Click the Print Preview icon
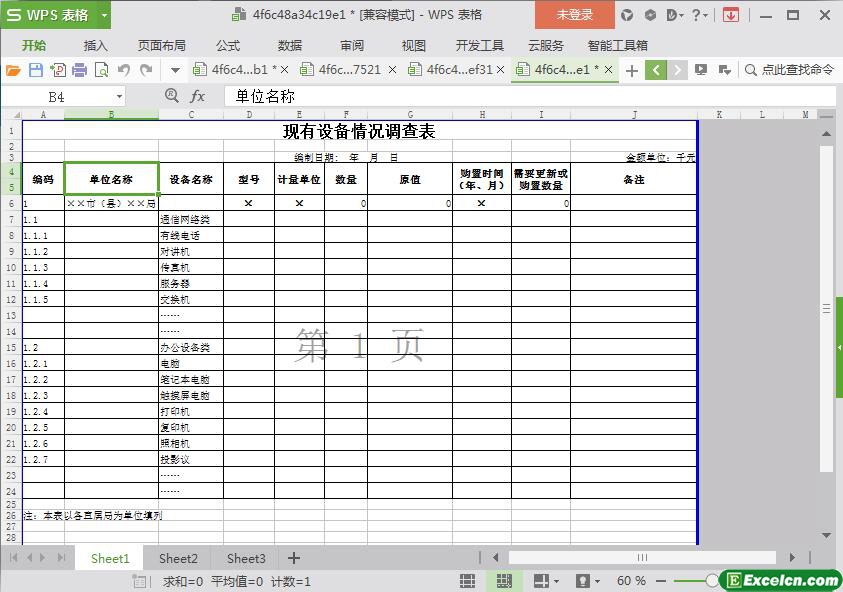The image size is (843, 592). click(100, 70)
